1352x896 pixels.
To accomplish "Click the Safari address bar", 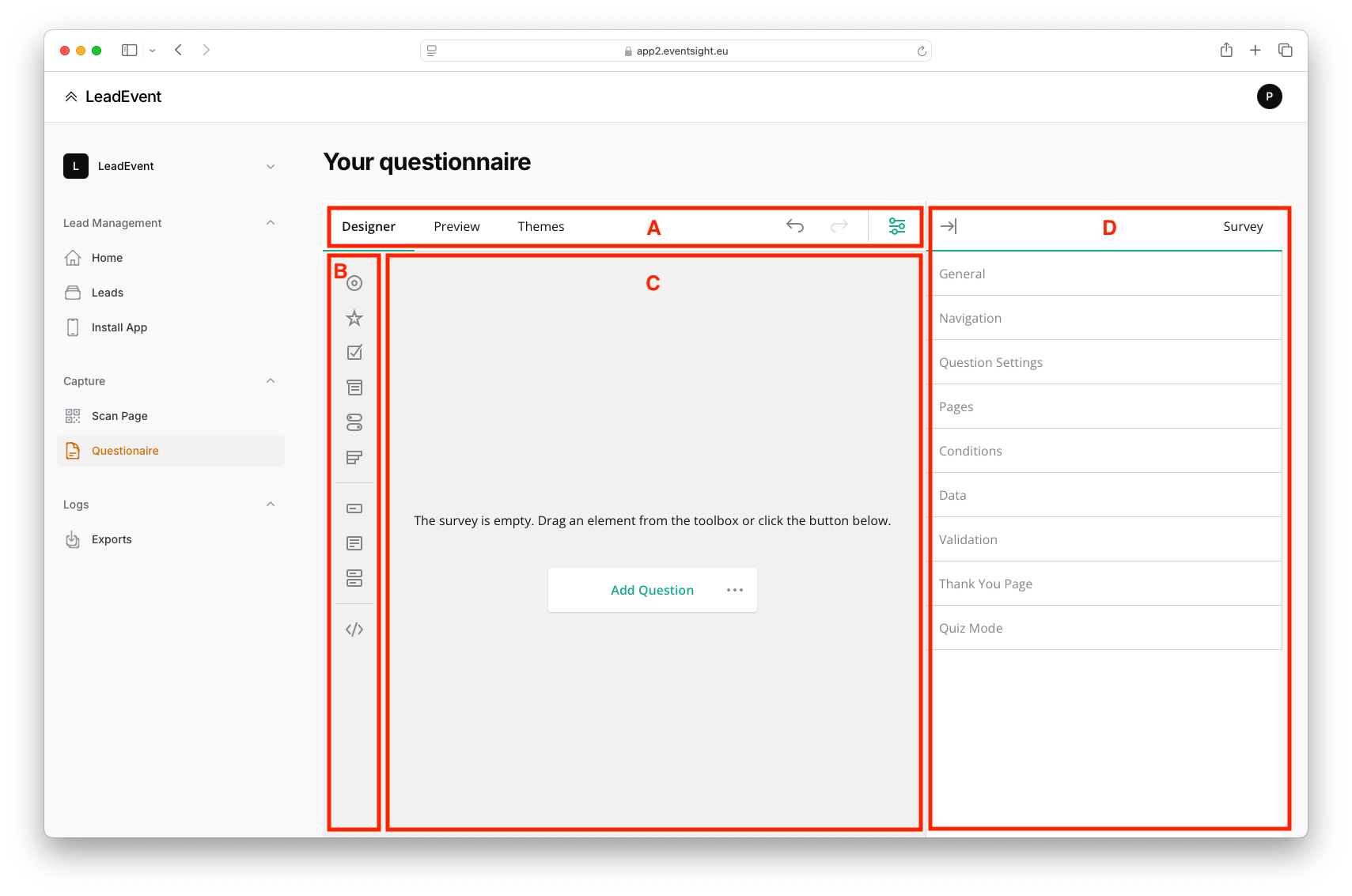I will (x=676, y=51).
